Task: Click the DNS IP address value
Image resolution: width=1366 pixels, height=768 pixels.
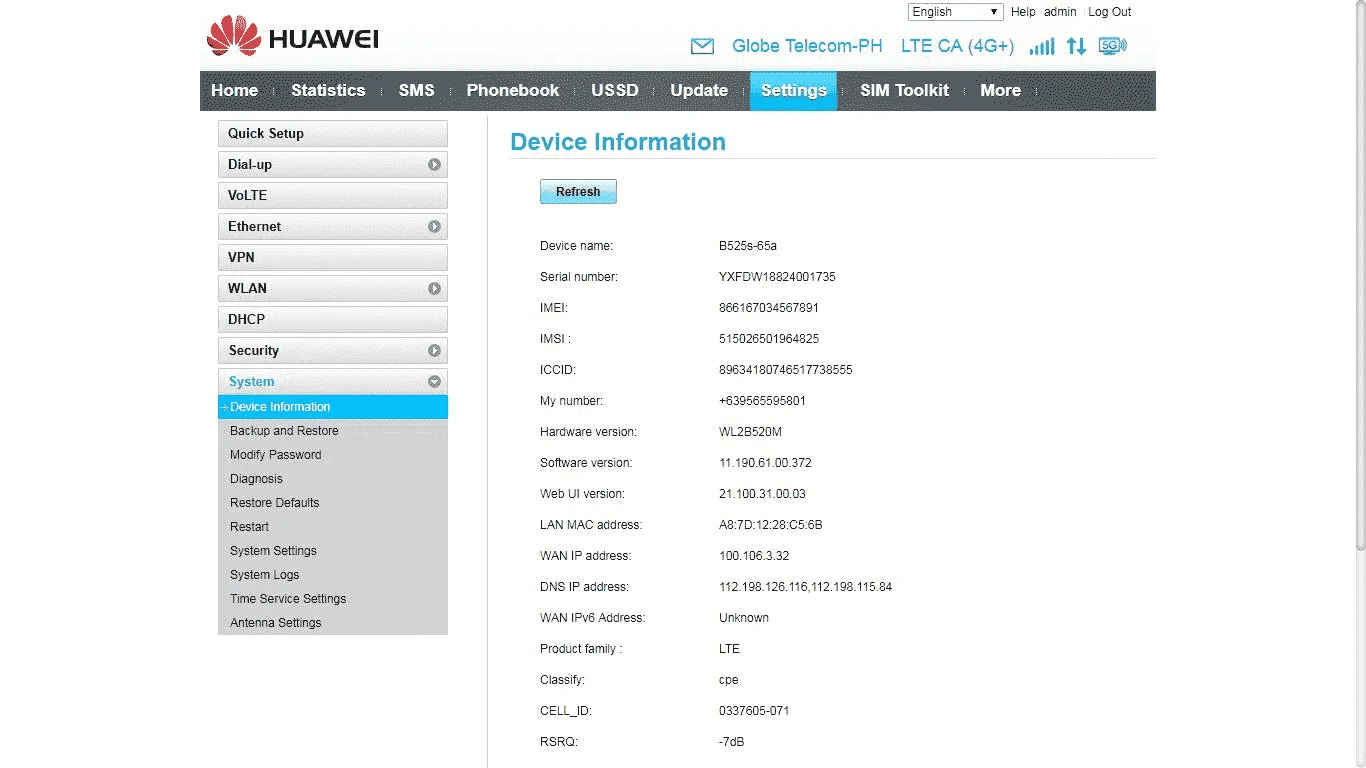Action: 806,587
